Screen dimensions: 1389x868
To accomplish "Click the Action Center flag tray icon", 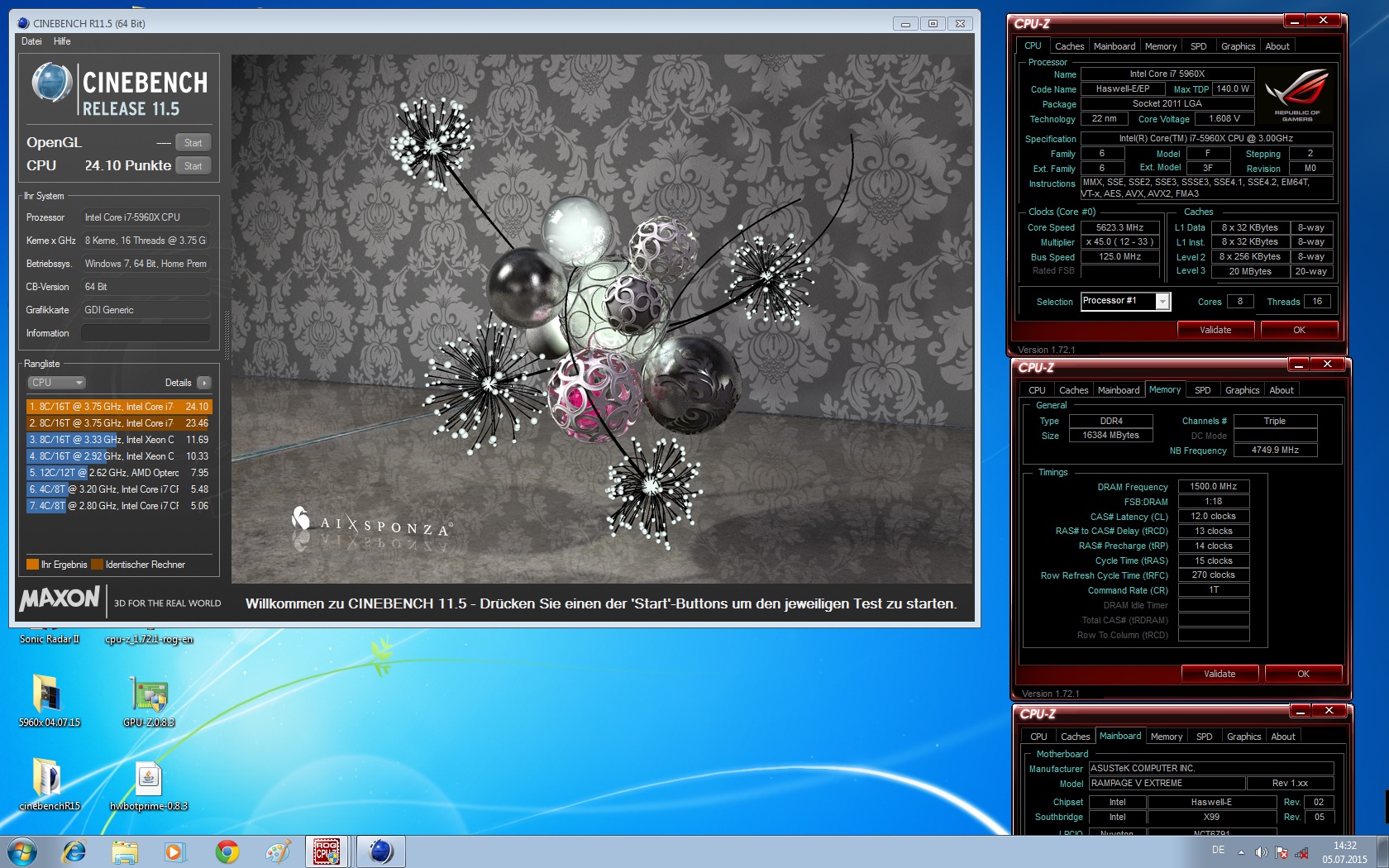I will [1282, 852].
